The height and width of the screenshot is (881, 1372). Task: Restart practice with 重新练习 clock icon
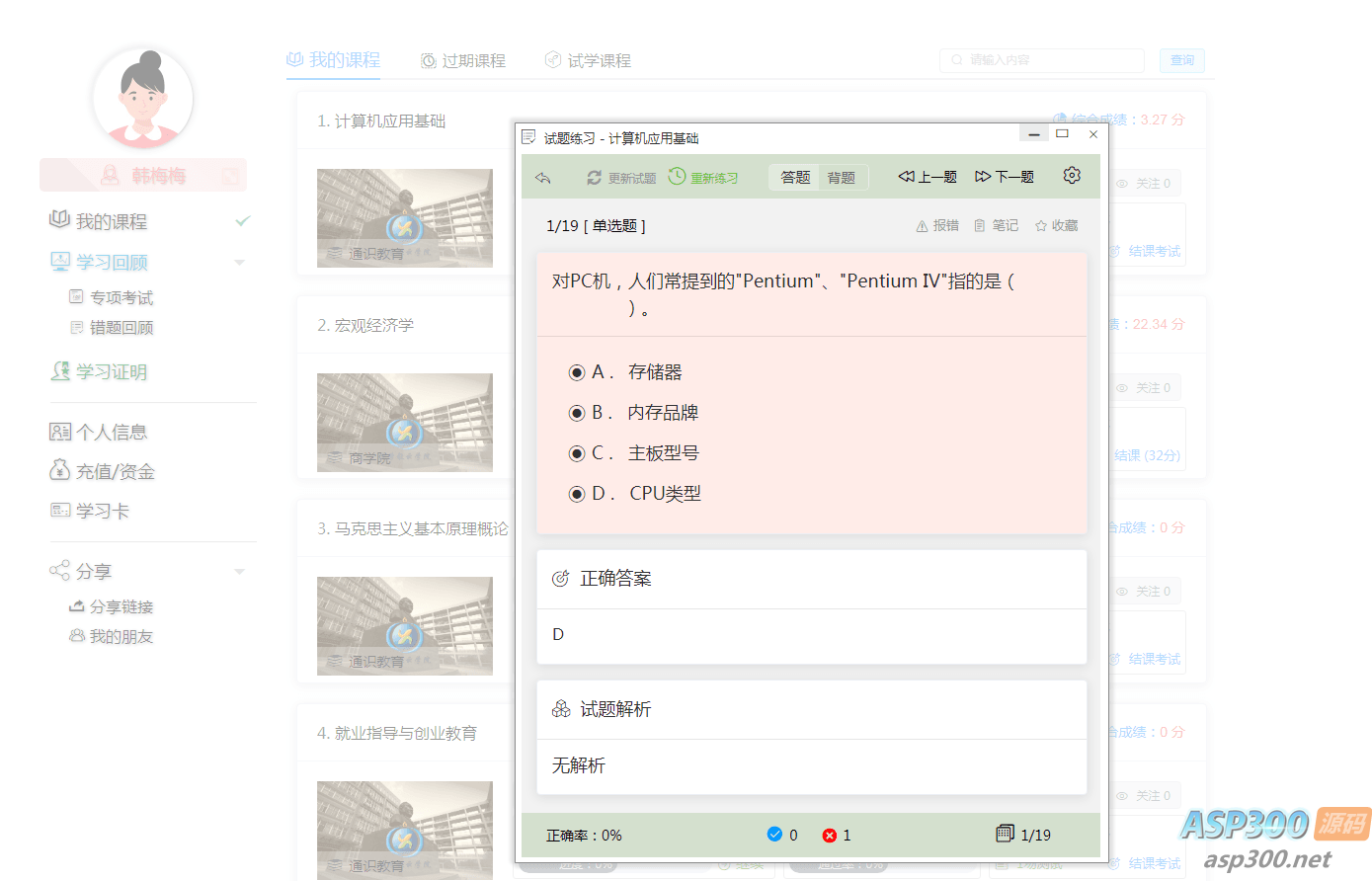click(677, 177)
